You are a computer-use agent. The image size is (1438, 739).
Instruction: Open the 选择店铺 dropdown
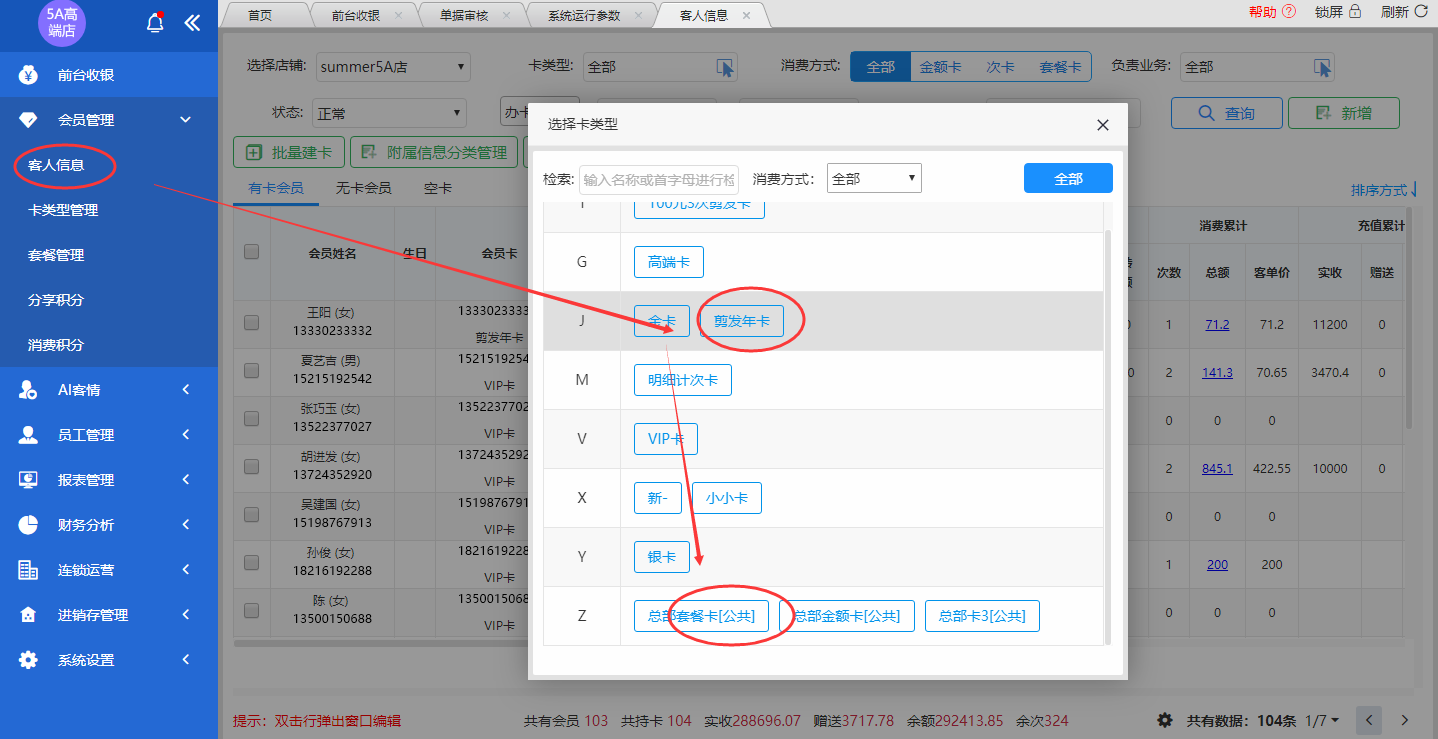(x=392, y=67)
